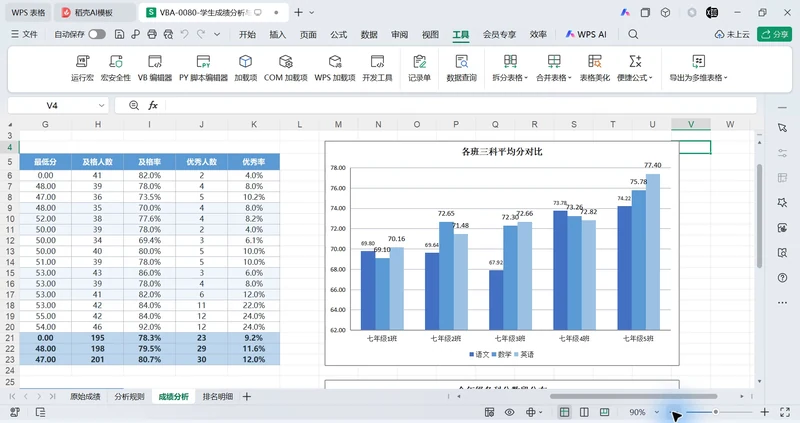This screenshot has width=800, height=423.
Task: Open the 插入 ribbon tab
Action: pos(278,34)
